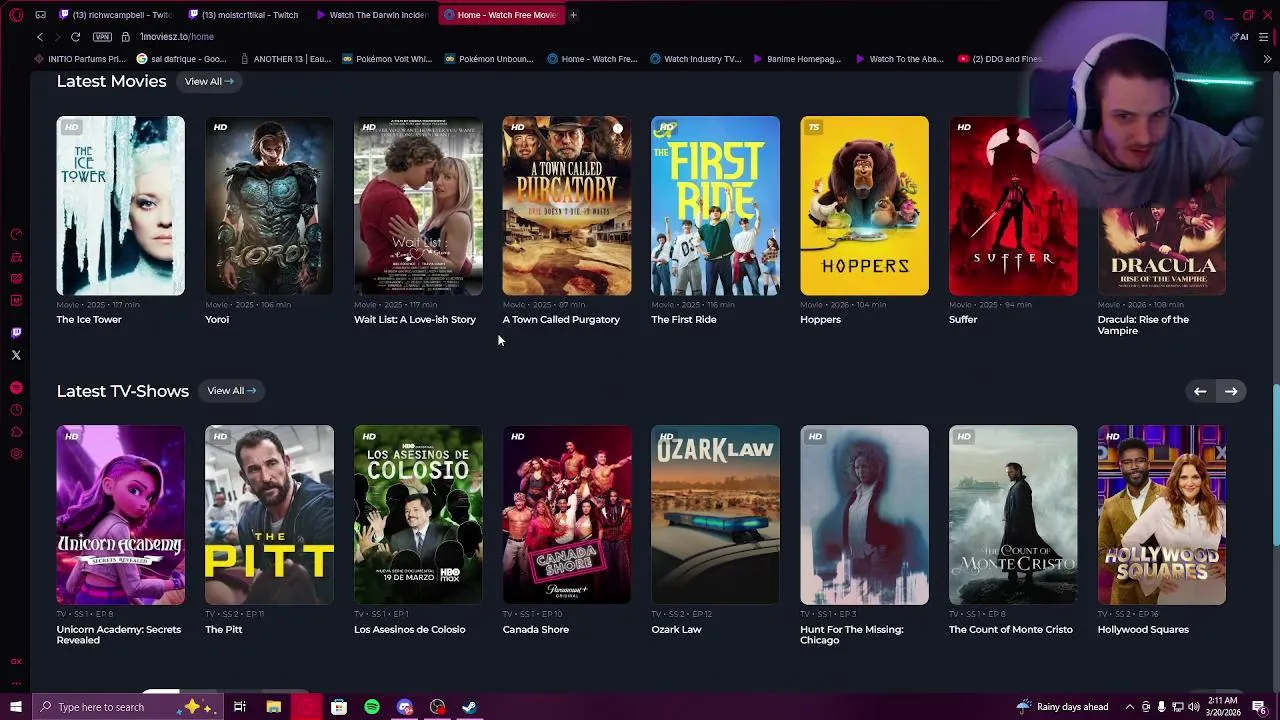Open INITIO Parfums bookmark
The height and width of the screenshot is (720, 1280).
(79, 59)
